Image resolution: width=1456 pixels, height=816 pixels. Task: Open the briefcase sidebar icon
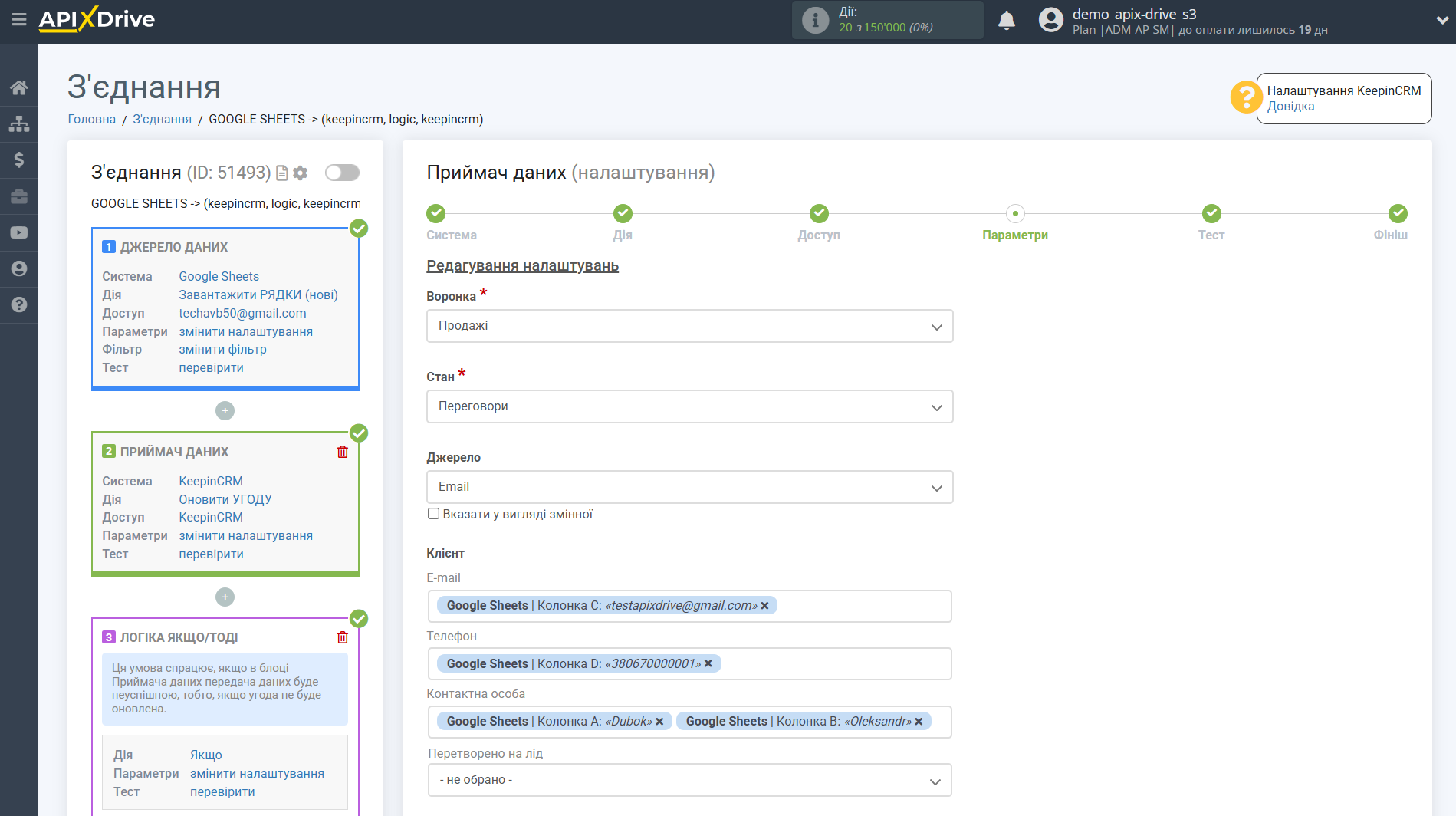coord(19,196)
